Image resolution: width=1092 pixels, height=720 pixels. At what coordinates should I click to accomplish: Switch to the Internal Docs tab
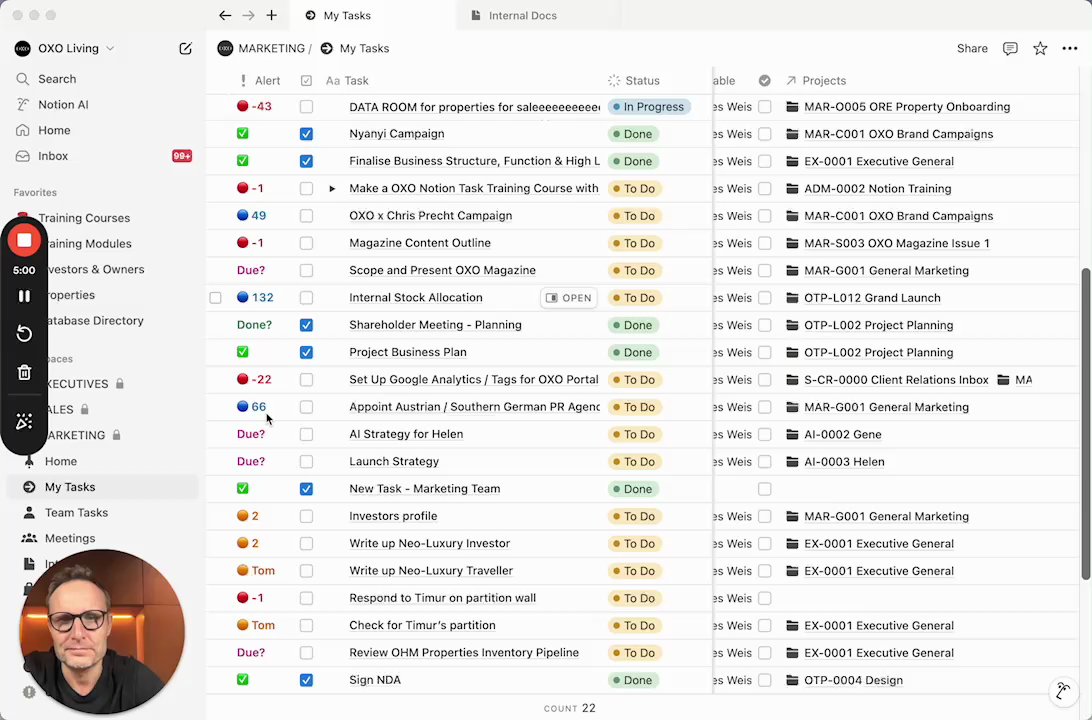522,15
